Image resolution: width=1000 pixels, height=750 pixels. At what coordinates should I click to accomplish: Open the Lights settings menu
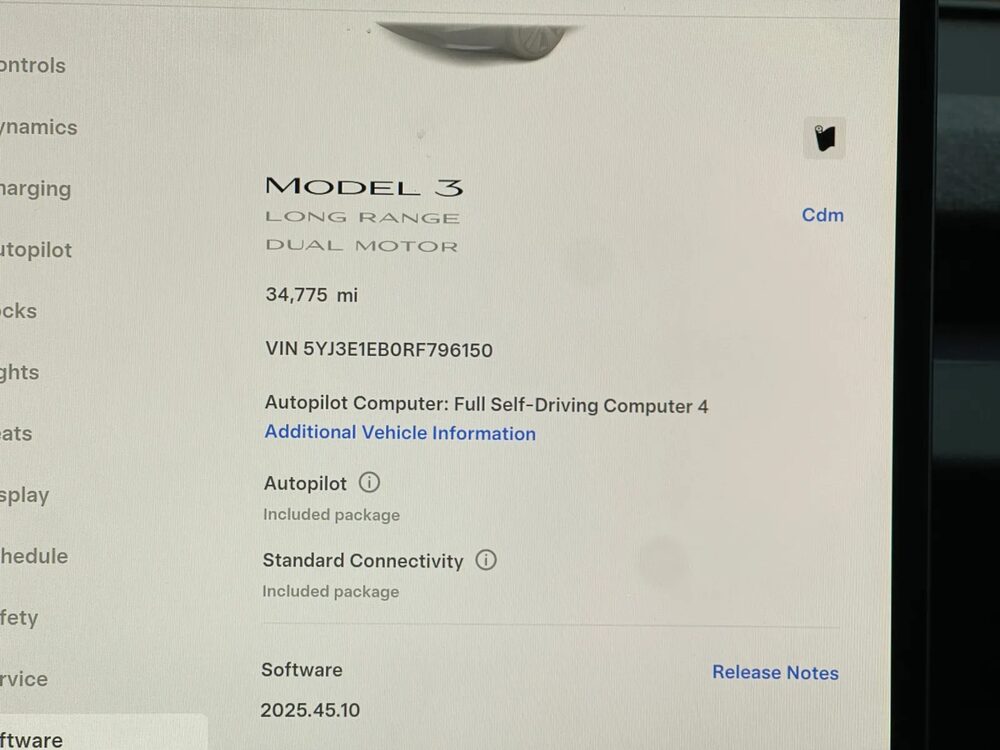click(x=20, y=372)
